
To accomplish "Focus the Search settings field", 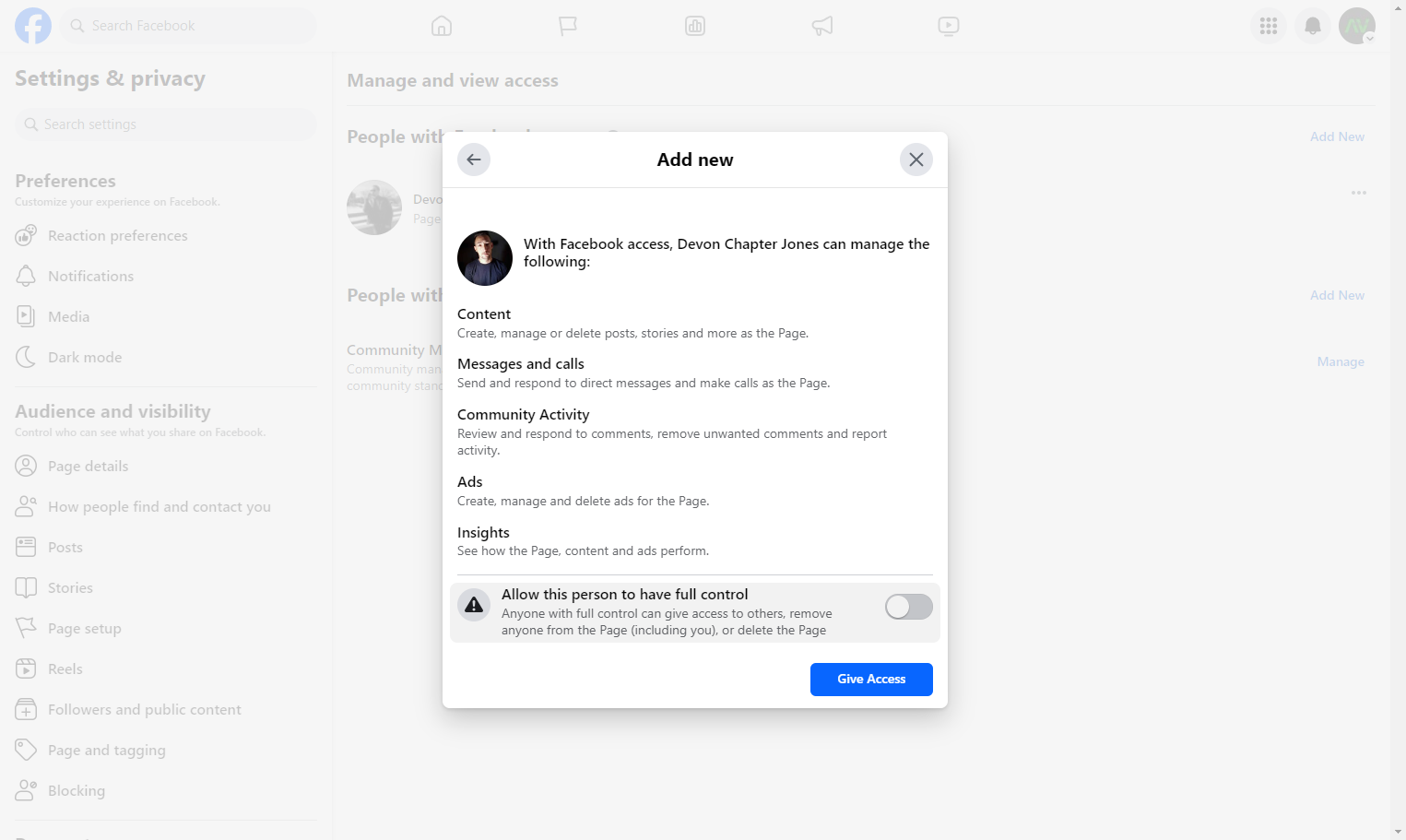I will pos(166,124).
